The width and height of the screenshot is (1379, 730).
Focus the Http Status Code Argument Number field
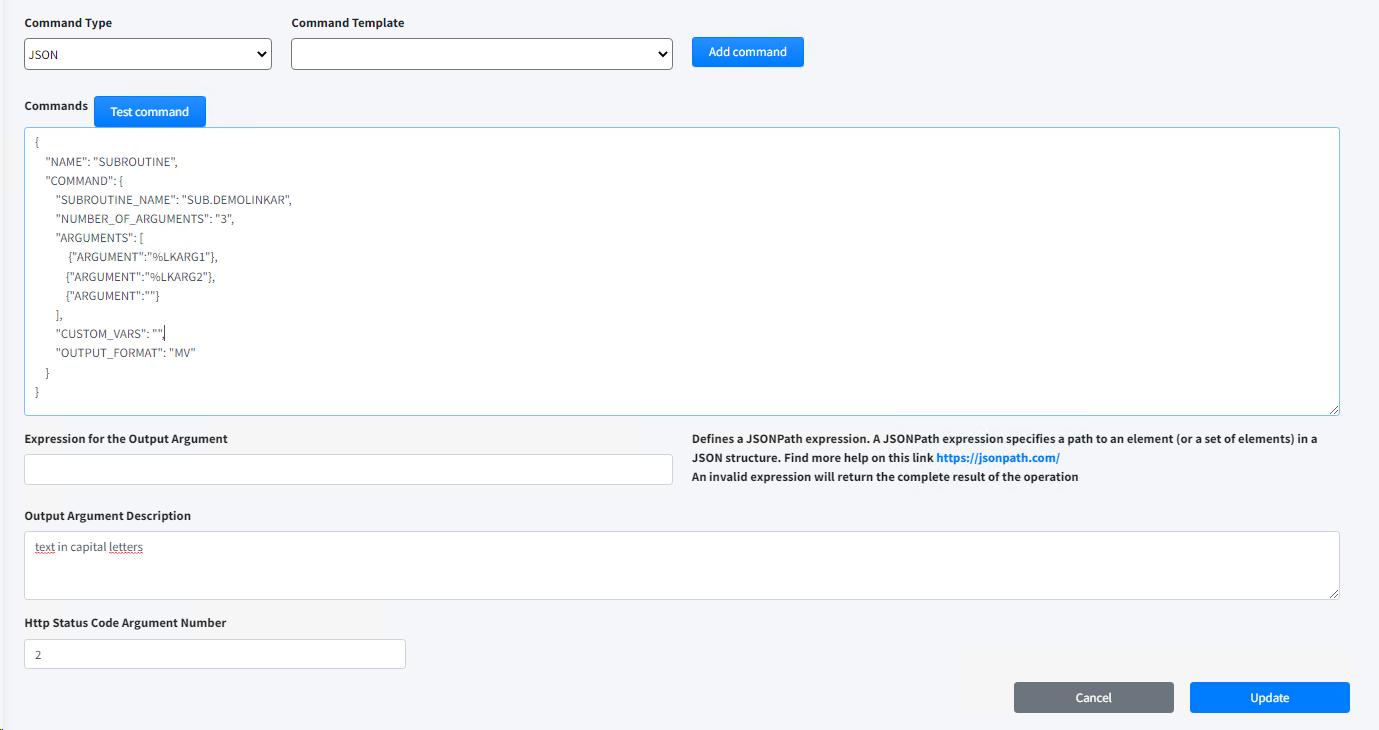pyautogui.click(x=215, y=654)
